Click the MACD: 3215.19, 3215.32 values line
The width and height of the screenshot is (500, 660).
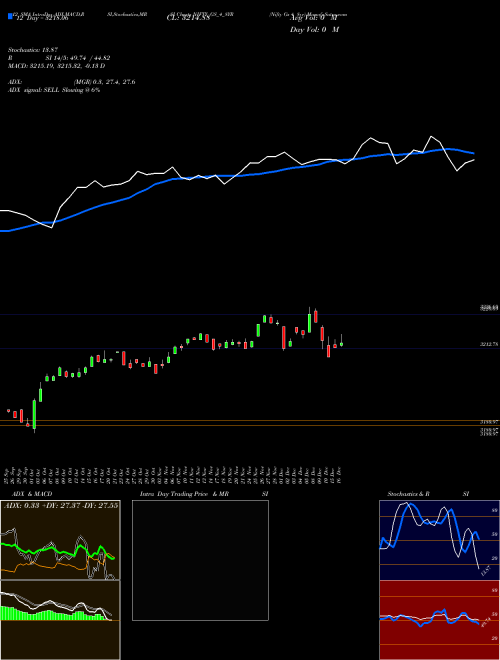tap(56, 66)
